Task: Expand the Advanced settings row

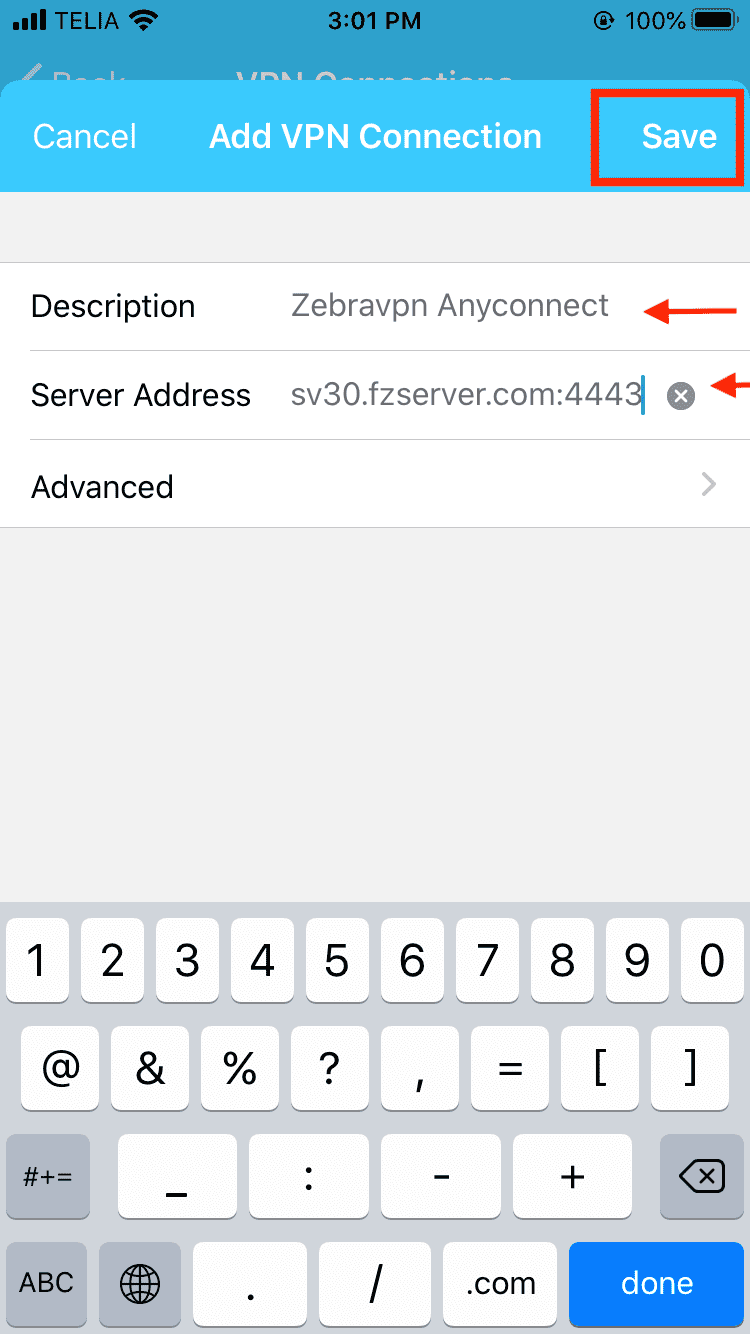Action: pyautogui.click(x=375, y=485)
